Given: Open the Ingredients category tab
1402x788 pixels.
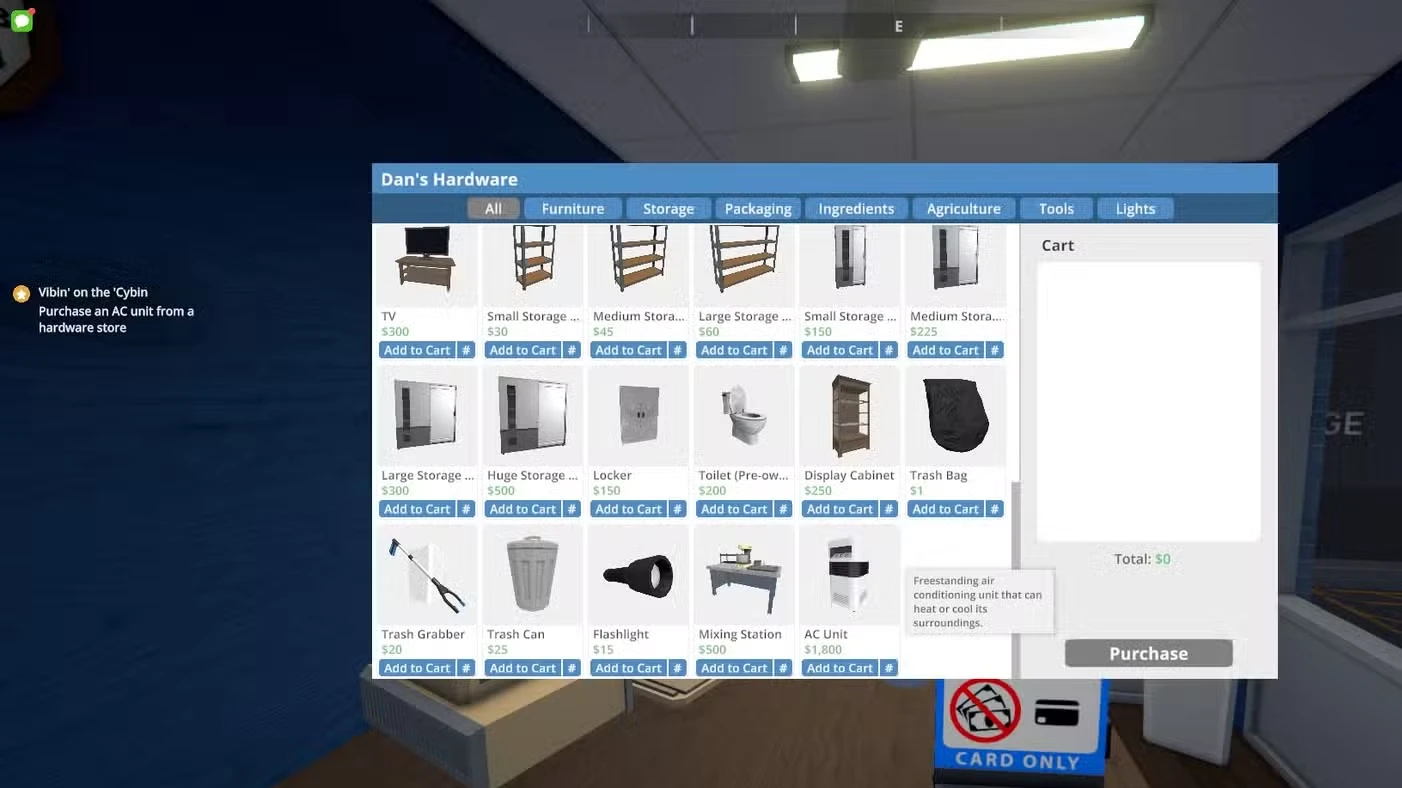Looking at the screenshot, I should (x=856, y=208).
